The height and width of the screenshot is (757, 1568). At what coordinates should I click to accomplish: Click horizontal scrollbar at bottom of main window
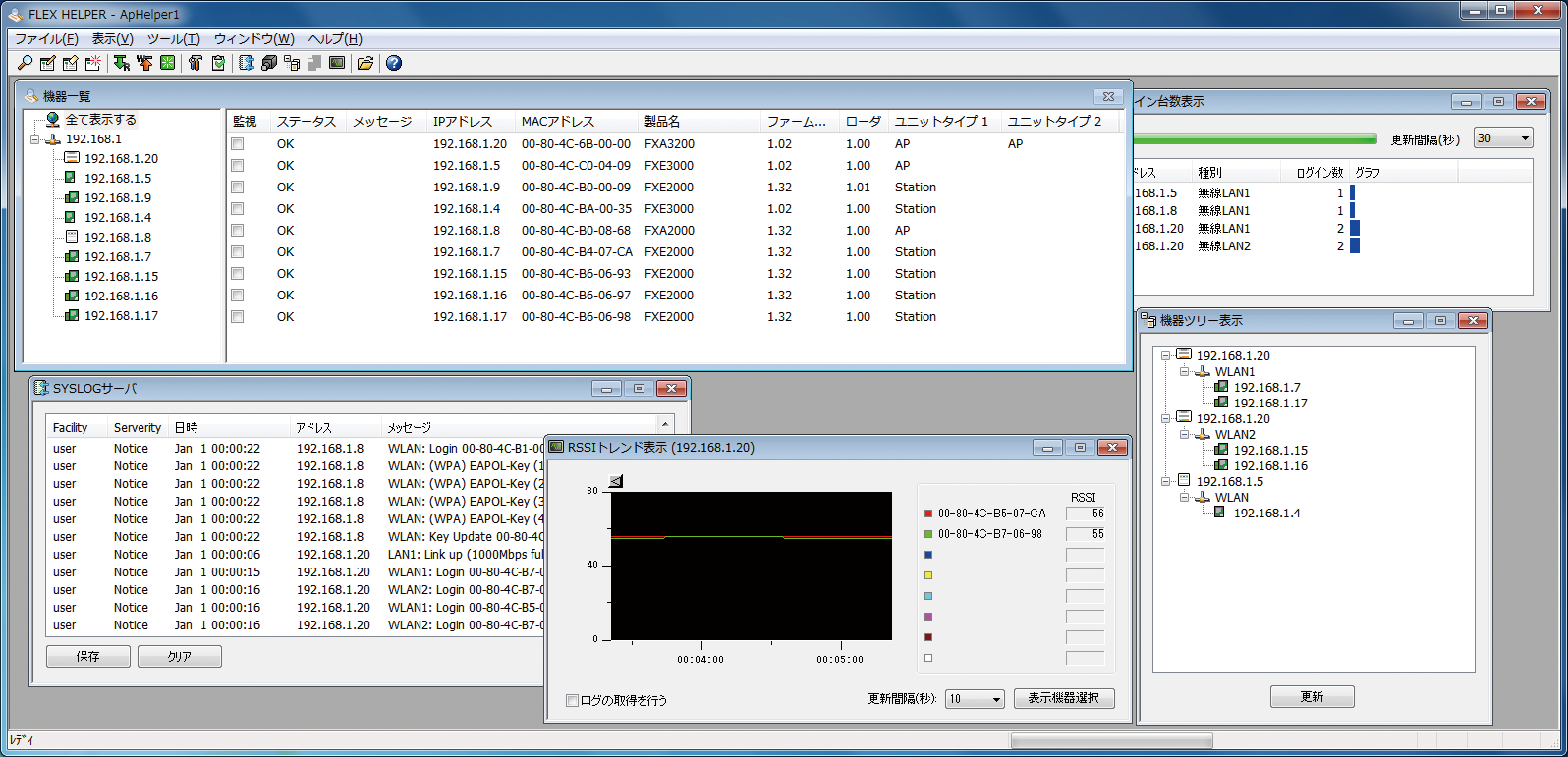click(x=1112, y=741)
